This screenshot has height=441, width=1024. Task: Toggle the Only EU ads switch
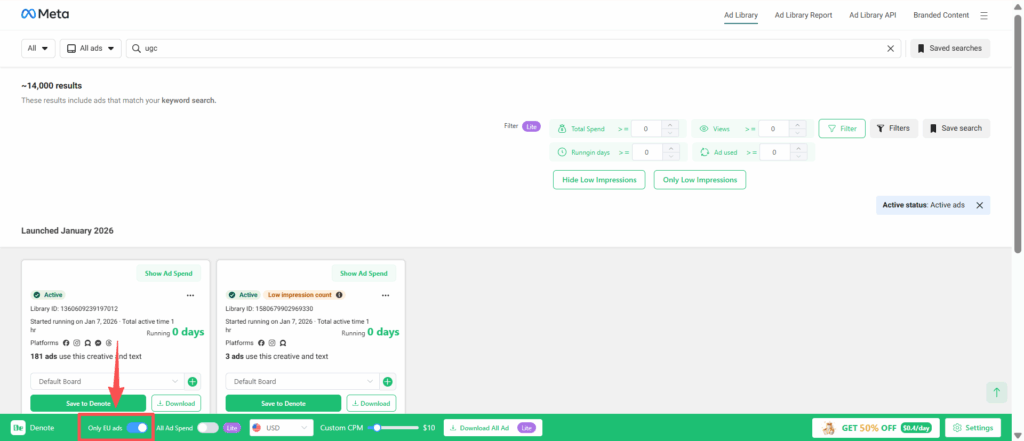(x=137, y=427)
